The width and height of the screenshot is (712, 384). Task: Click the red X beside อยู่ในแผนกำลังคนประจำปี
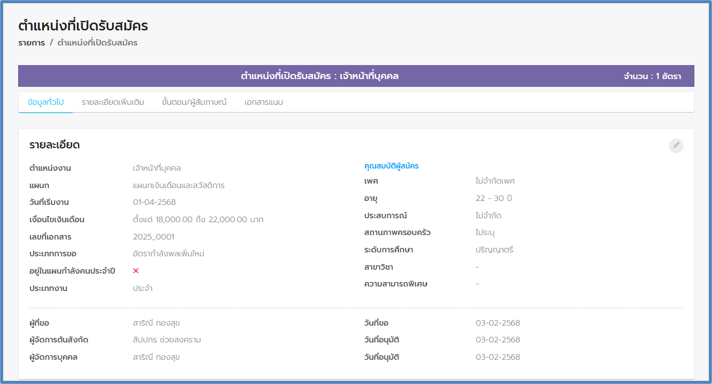(x=136, y=271)
